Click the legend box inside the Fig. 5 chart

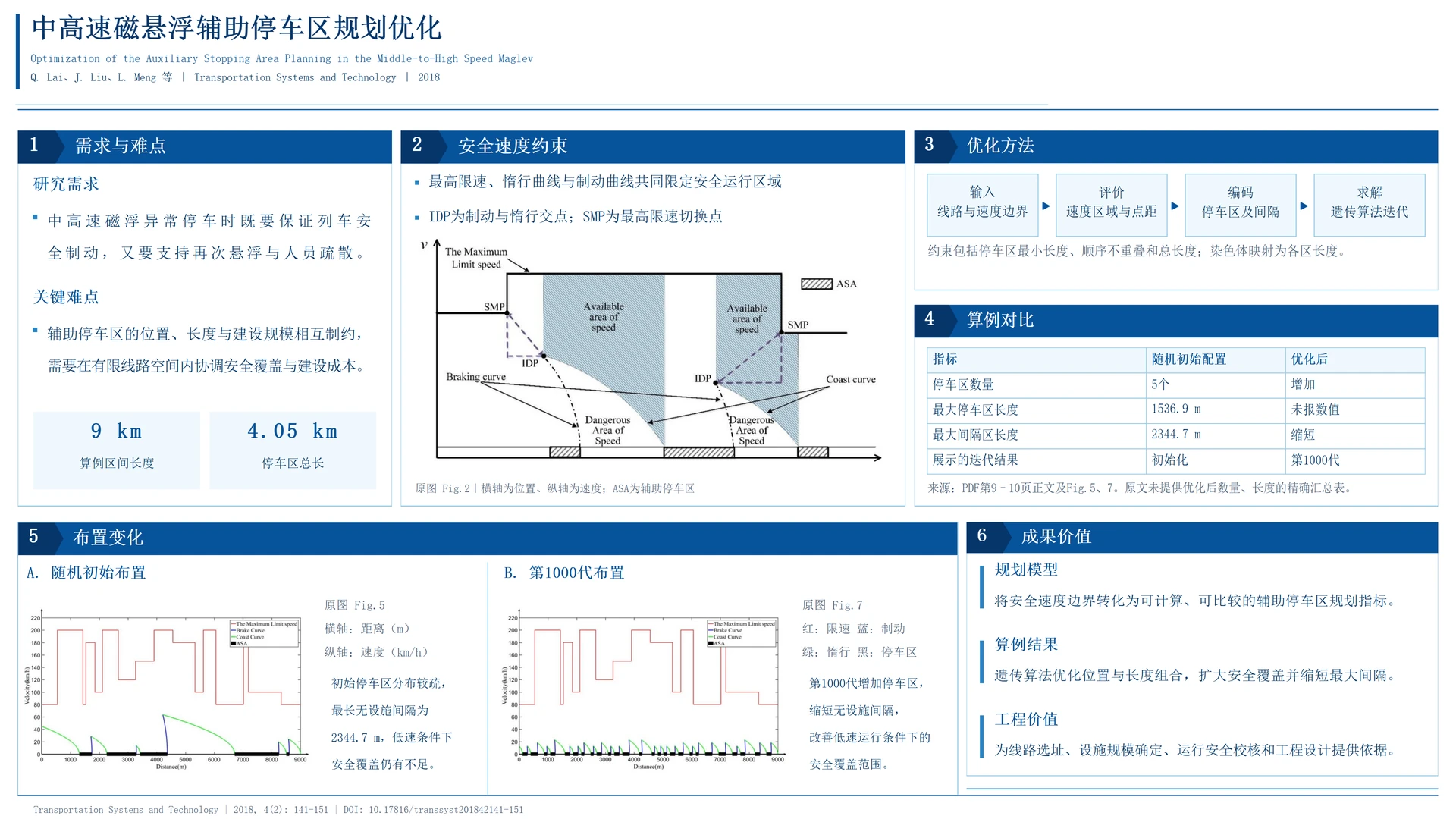click(x=264, y=633)
